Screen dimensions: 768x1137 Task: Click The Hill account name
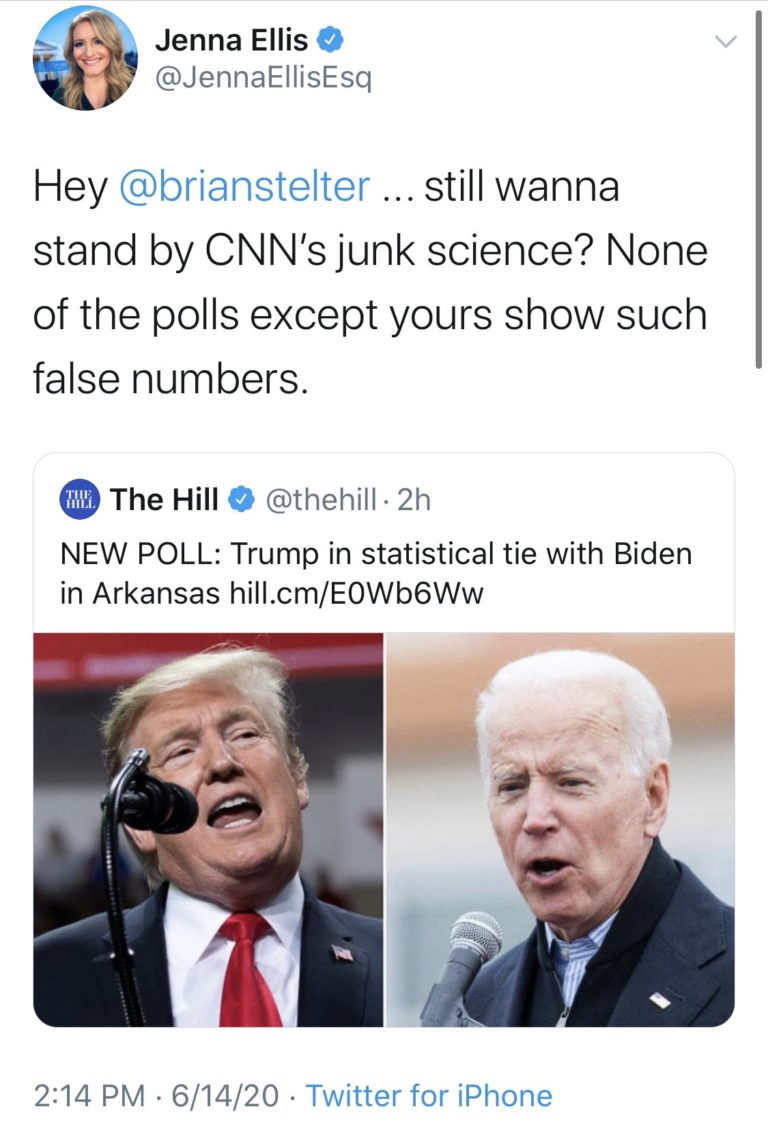(164, 499)
